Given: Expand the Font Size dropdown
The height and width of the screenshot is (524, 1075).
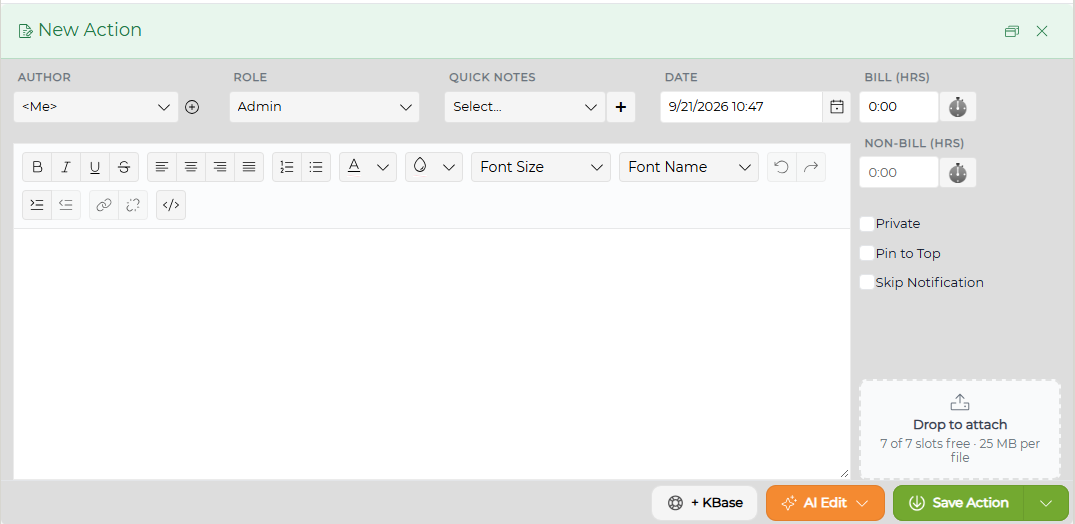Looking at the screenshot, I should point(541,167).
